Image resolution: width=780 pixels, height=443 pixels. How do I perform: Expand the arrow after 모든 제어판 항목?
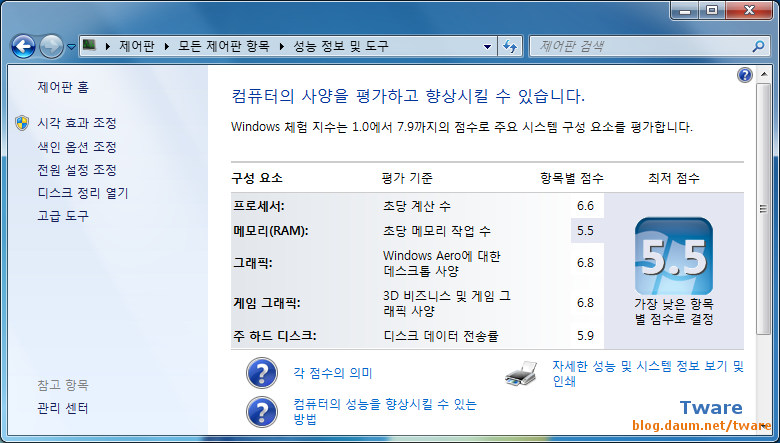click(282, 46)
